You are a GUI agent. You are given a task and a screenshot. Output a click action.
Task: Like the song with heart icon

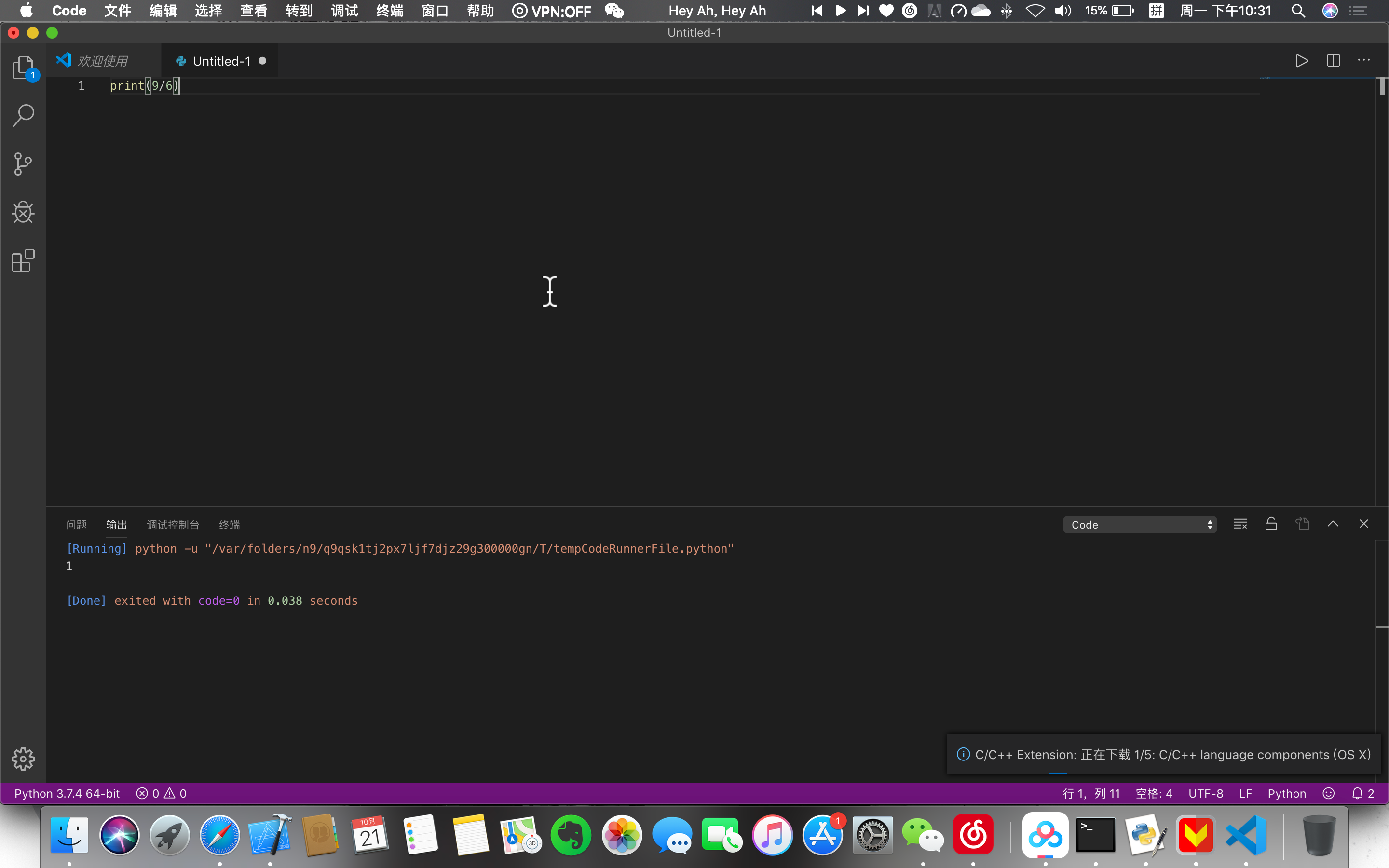[886, 10]
